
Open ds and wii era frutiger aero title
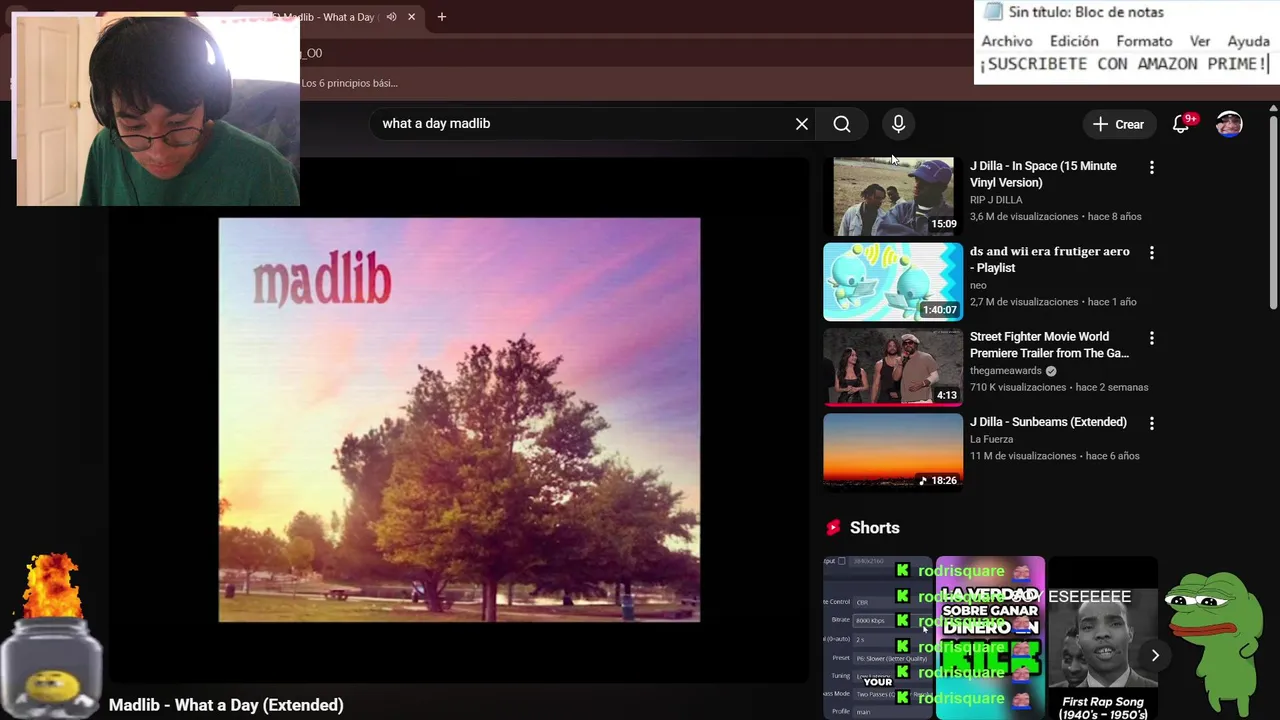[x=1050, y=259]
